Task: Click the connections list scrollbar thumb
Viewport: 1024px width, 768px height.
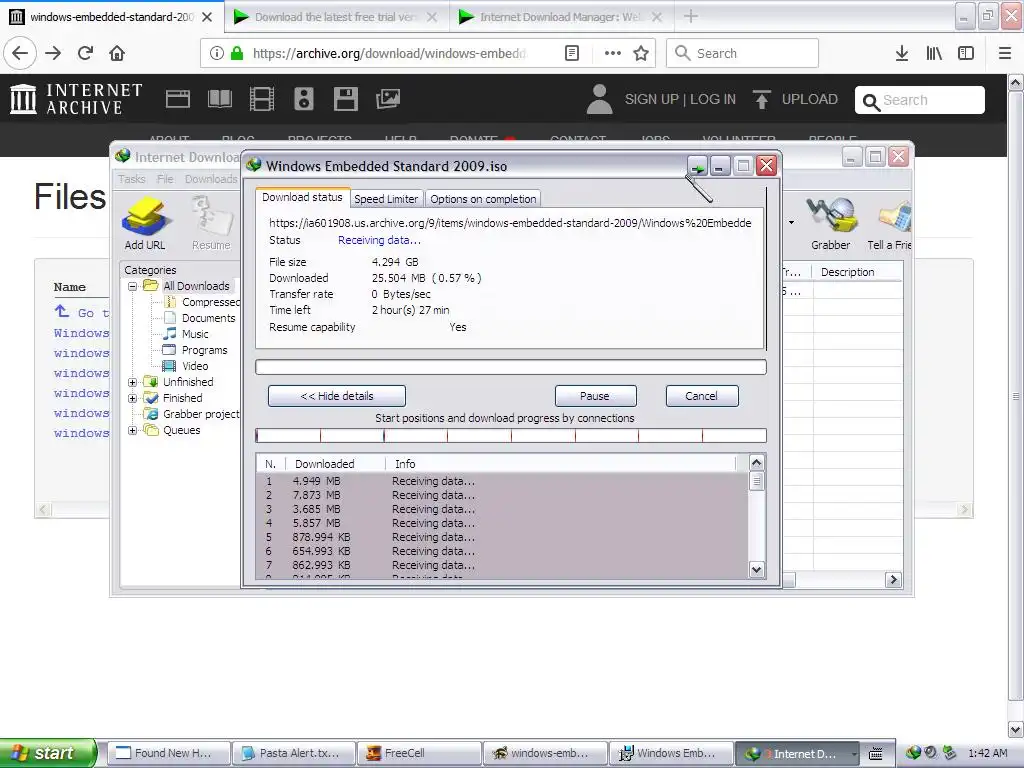Action: [756, 482]
